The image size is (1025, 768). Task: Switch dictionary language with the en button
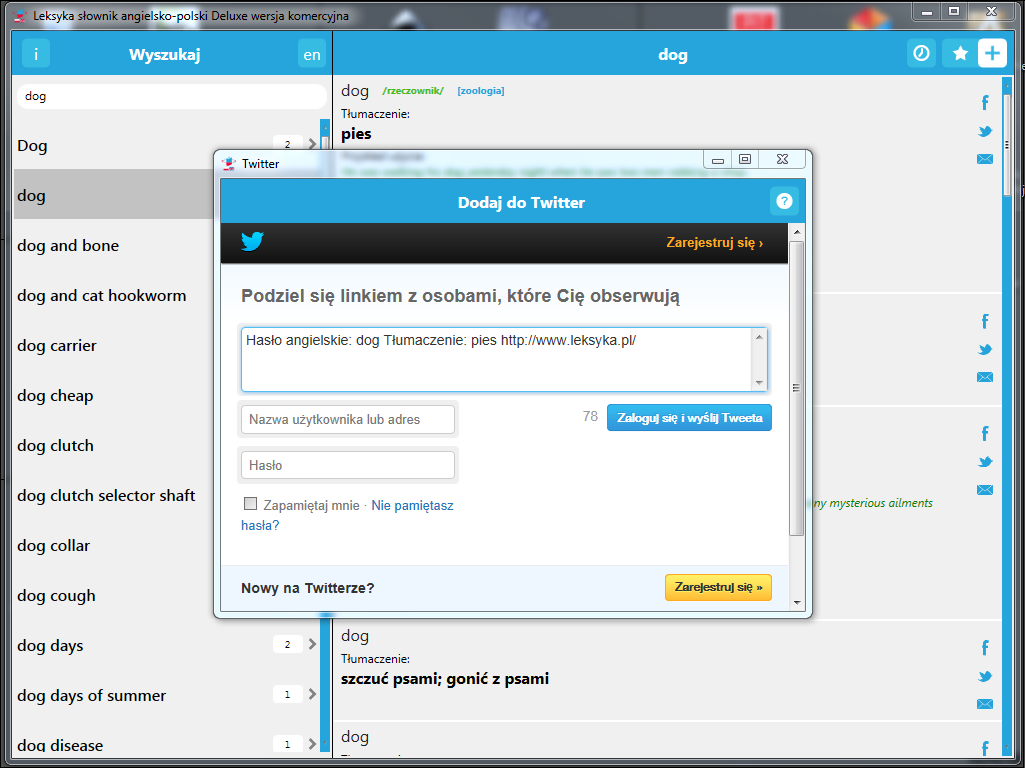click(x=312, y=54)
